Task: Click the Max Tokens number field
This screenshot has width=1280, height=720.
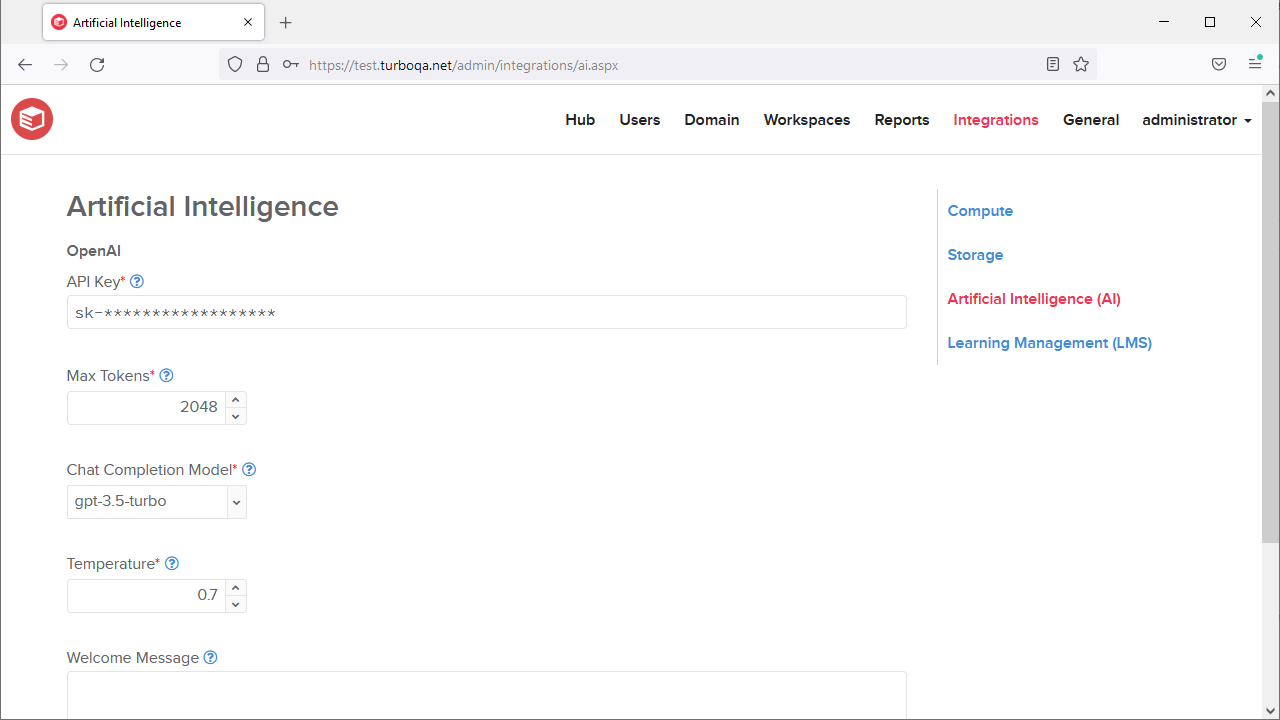Action: [x=147, y=408]
